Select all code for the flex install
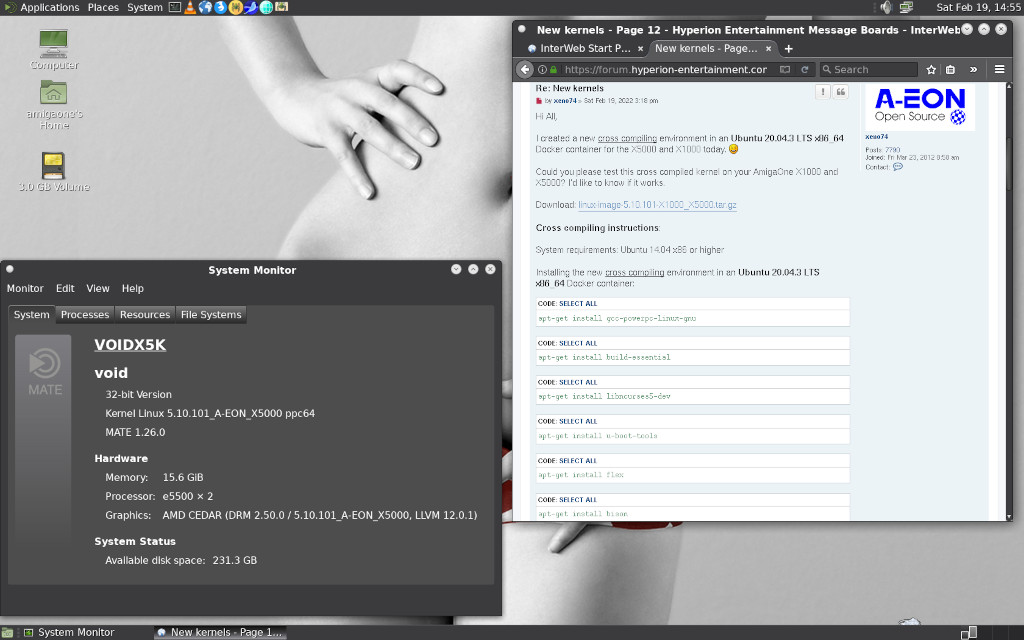Image resolution: width=1024 pixels, height=640 pixels. click(578, 460)
